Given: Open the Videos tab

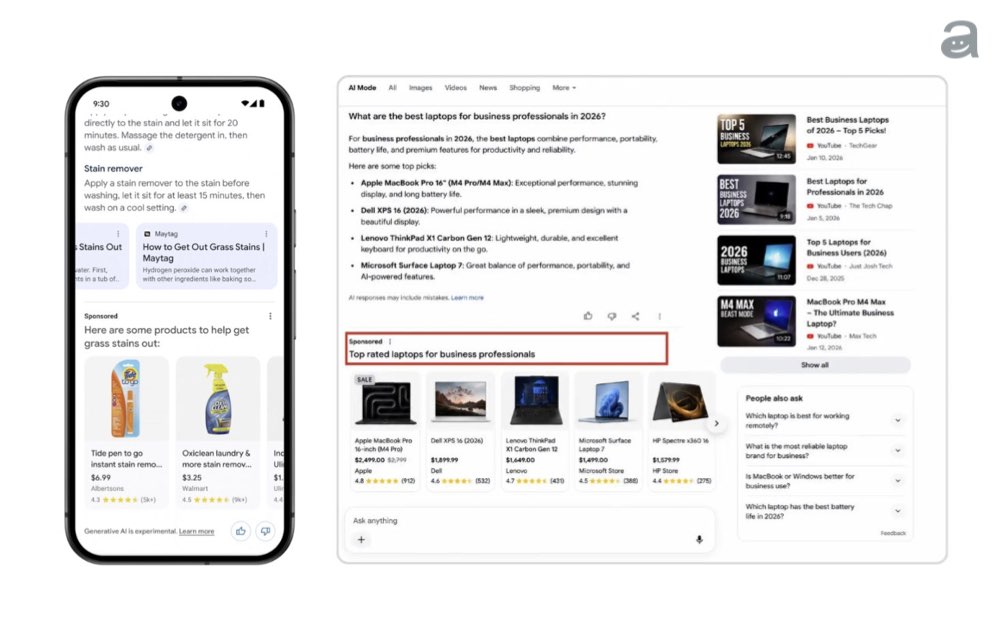Looking at the screenshot, I should coord(455,88).
